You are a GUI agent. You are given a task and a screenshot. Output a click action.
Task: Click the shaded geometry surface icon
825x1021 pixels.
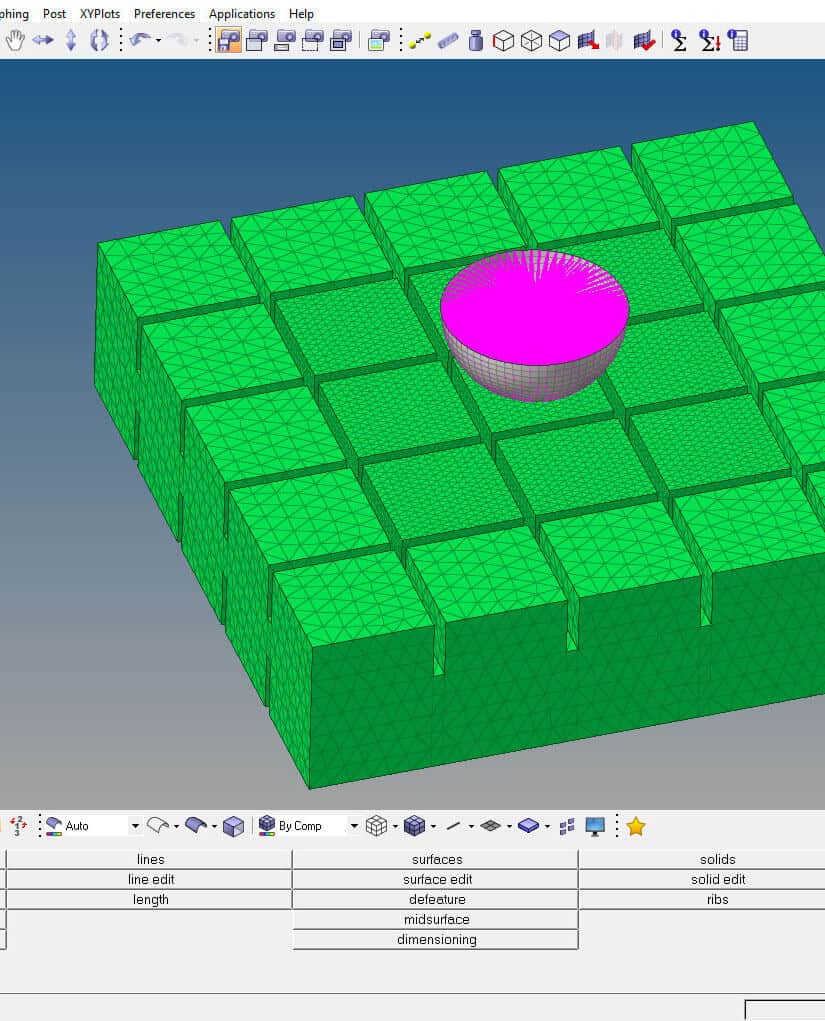pos(195,826)
